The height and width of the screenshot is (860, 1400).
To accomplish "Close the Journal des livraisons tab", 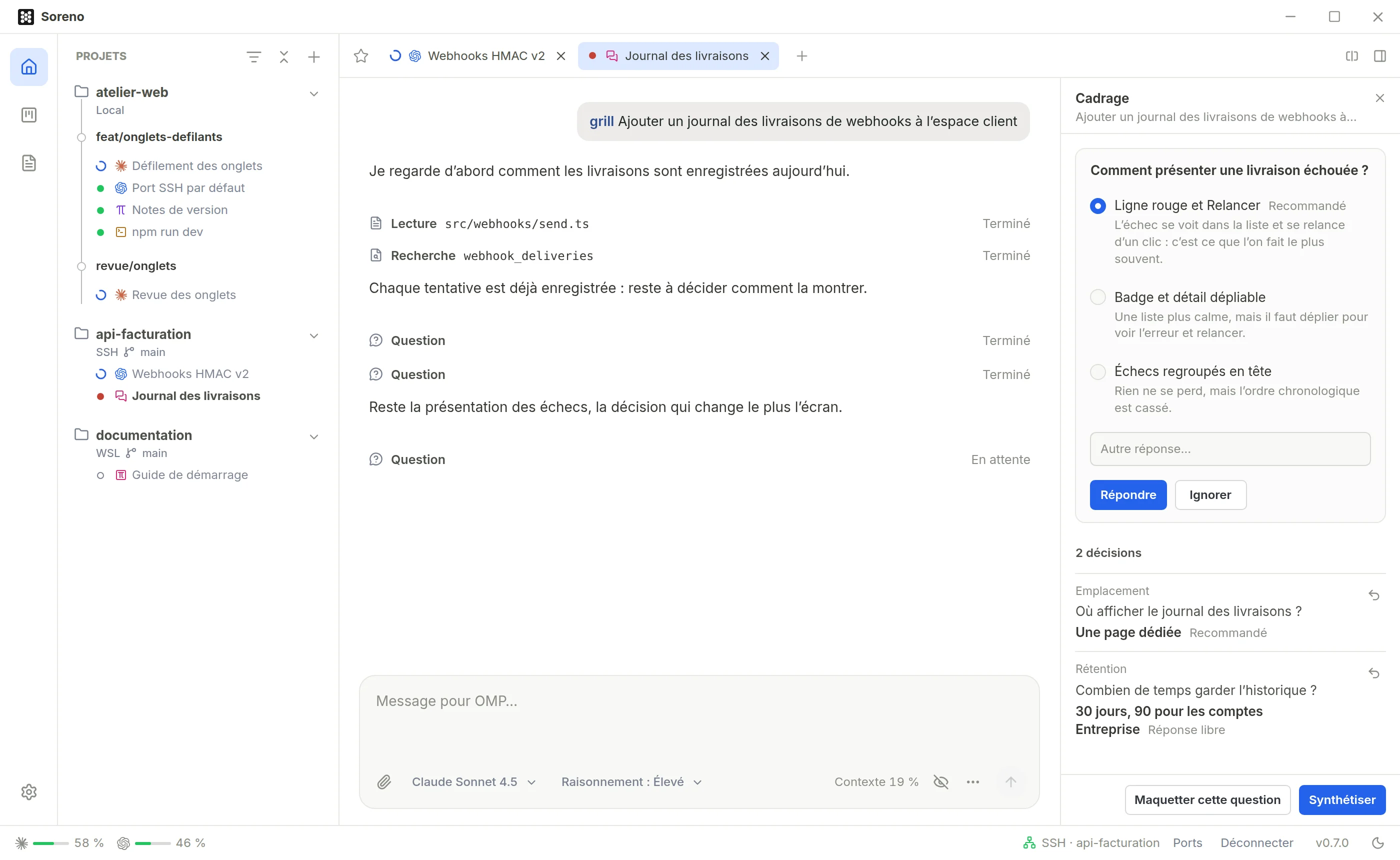I will tap(765, 55).
